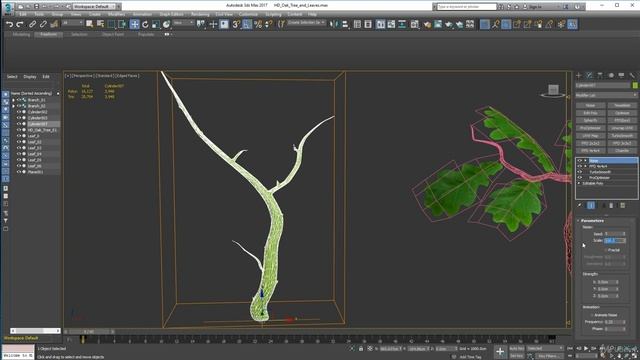Switch to the Freeform ribbon tab

coord(49,35)
